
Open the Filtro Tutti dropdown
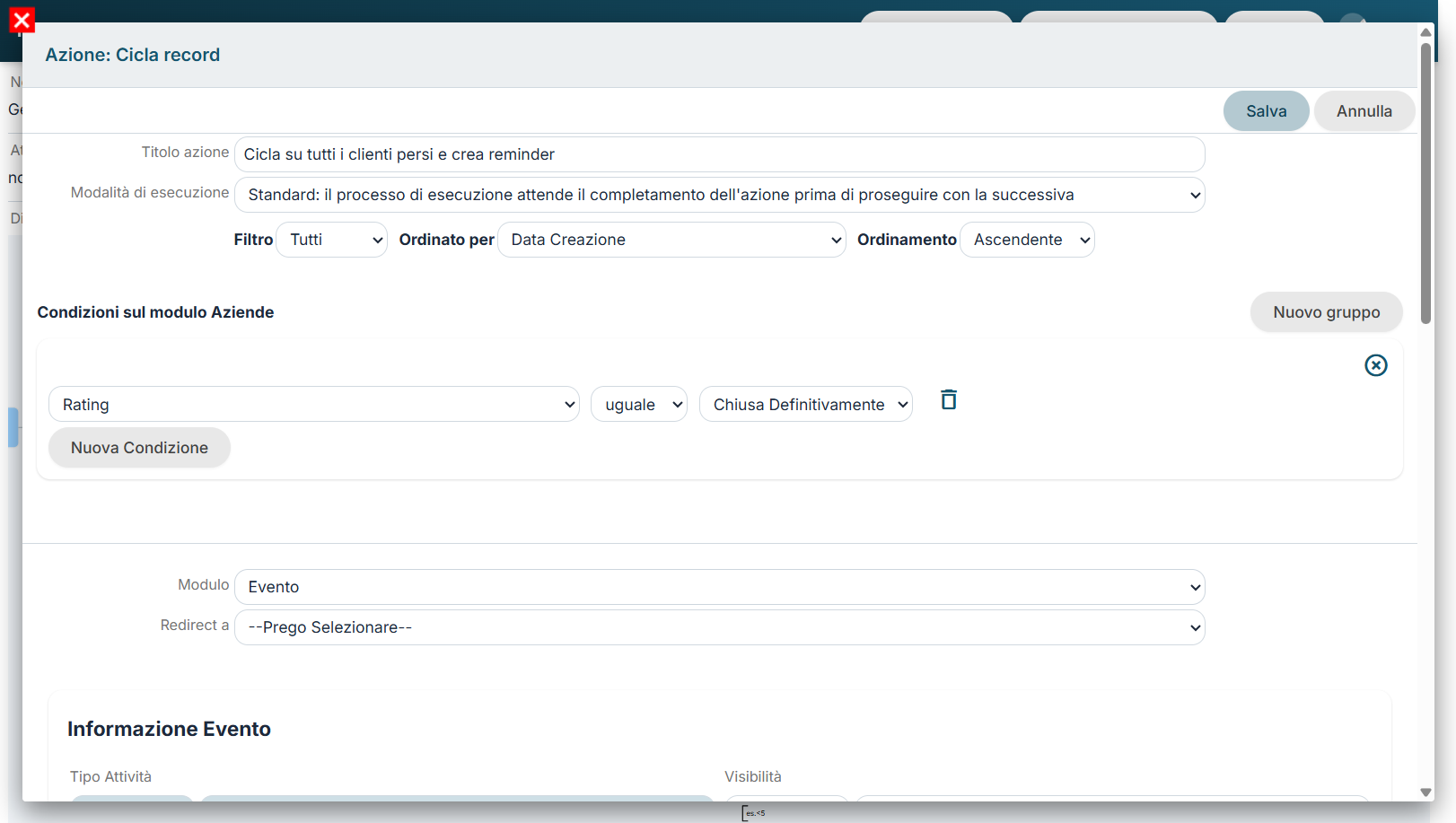[332, 240]
